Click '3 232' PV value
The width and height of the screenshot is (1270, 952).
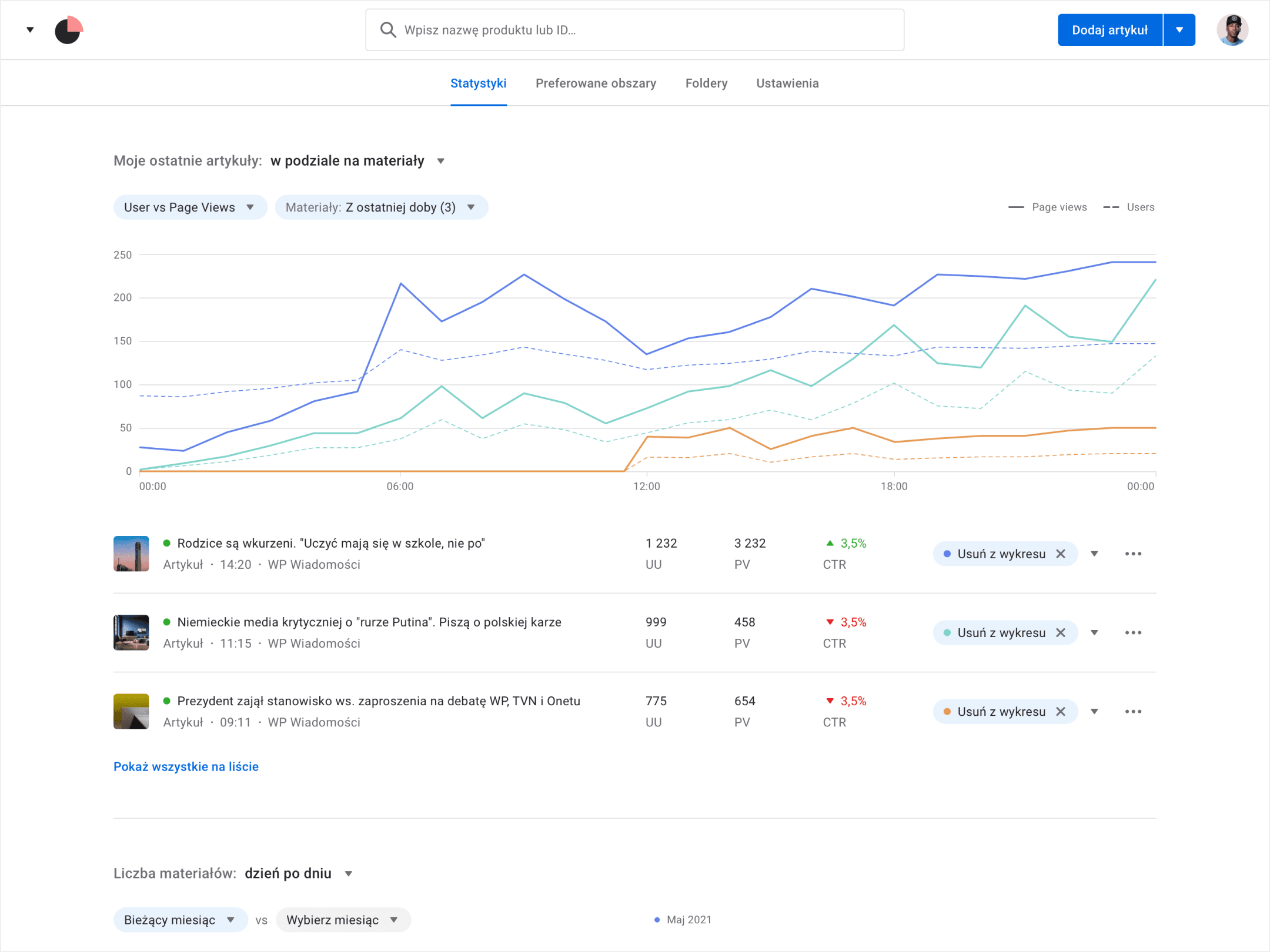tap(750, 544)
